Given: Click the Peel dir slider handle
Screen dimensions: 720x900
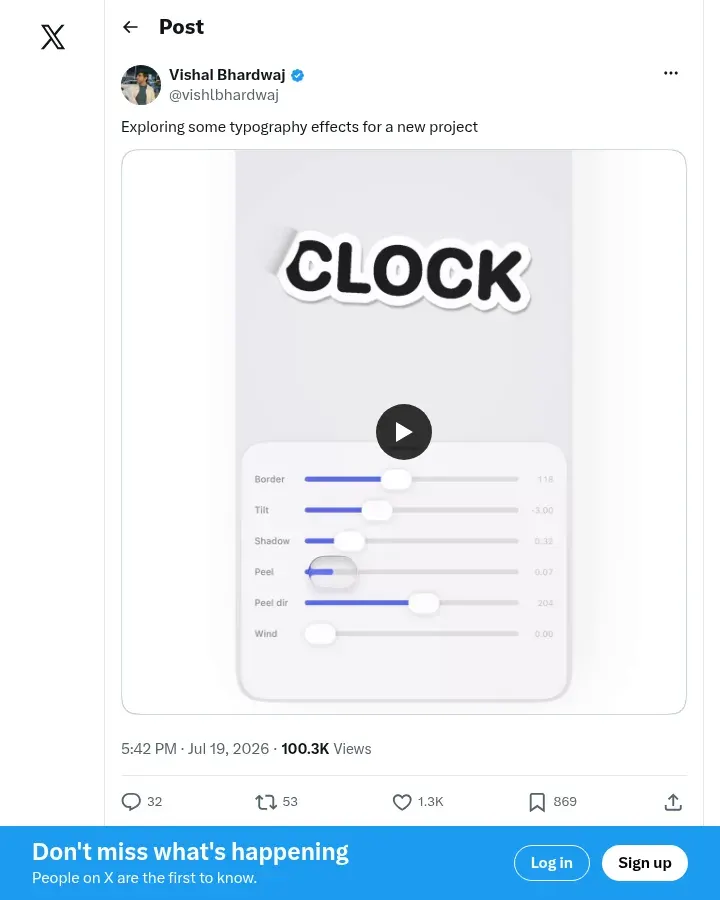Looking at the screenshot, I should click(x=424, y=603).
